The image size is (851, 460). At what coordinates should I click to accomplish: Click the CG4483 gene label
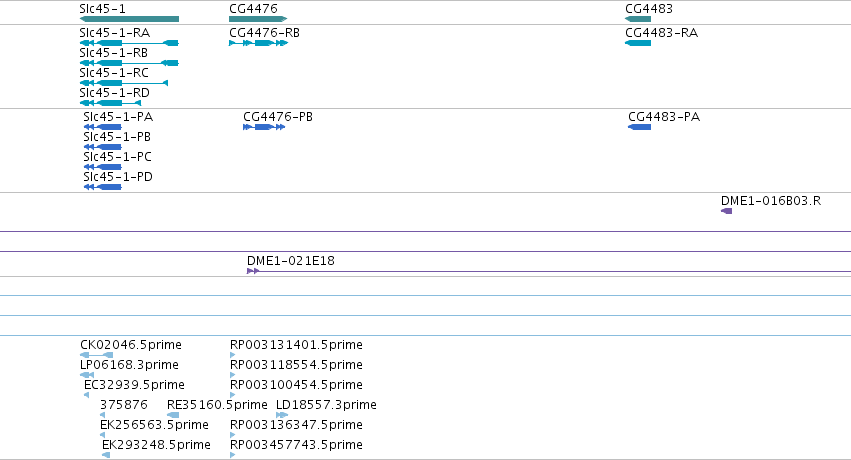coord(649,9)
